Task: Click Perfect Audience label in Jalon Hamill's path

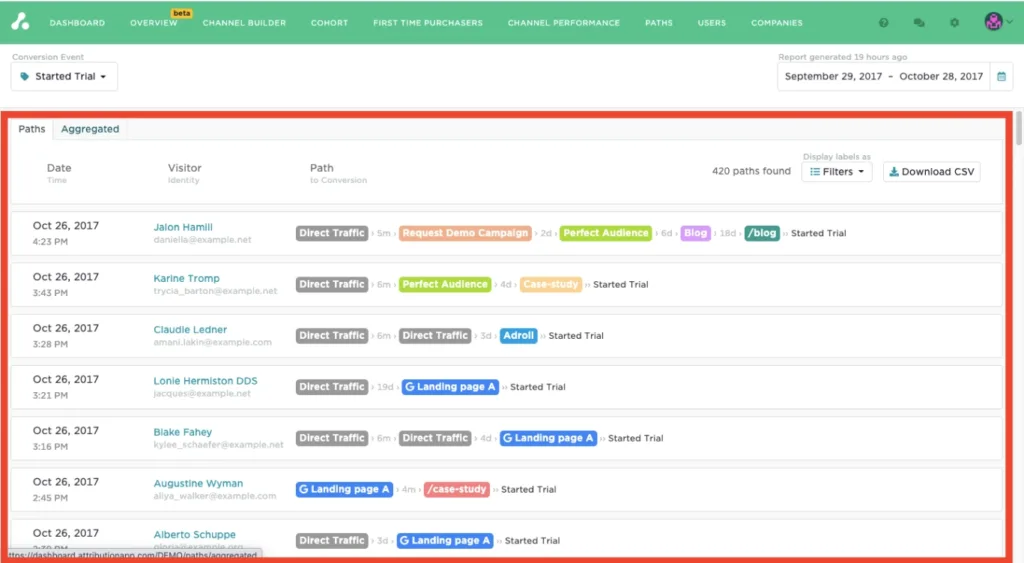Action: tap(605, 233)
